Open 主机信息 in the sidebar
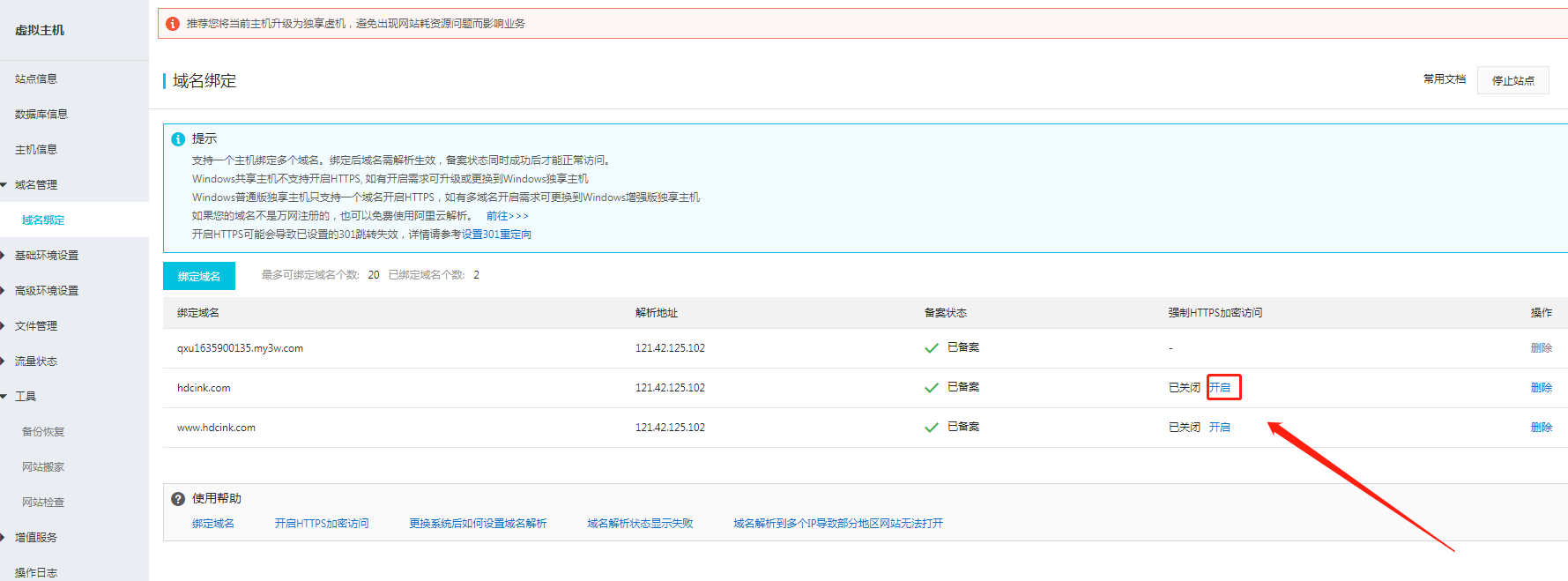This screenshot has height=581, width=1568. pos(36,150)
